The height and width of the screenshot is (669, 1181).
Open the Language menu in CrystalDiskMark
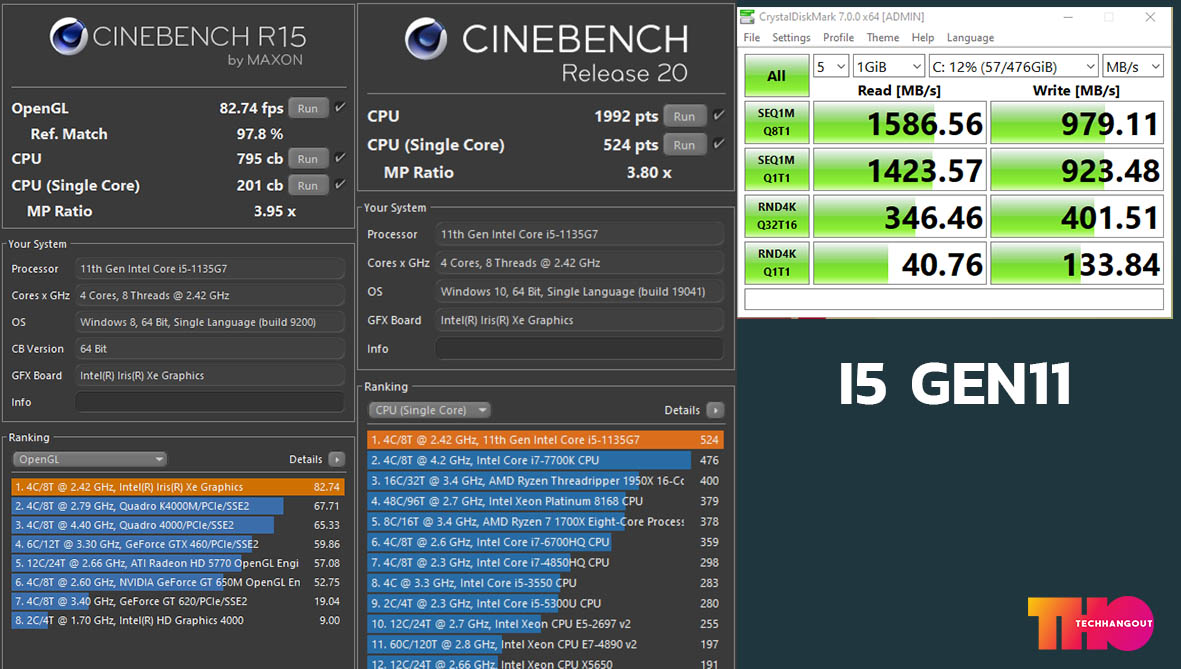pyautogui.click(x=970, y=38)
